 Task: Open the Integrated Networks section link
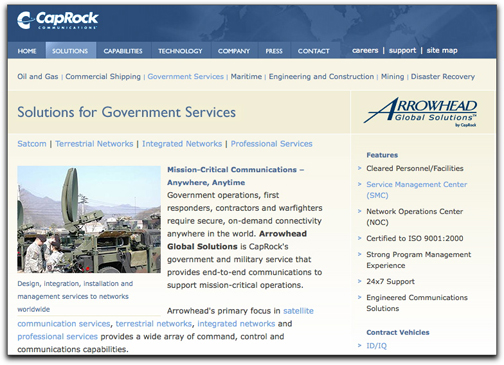tap(182, 144)
